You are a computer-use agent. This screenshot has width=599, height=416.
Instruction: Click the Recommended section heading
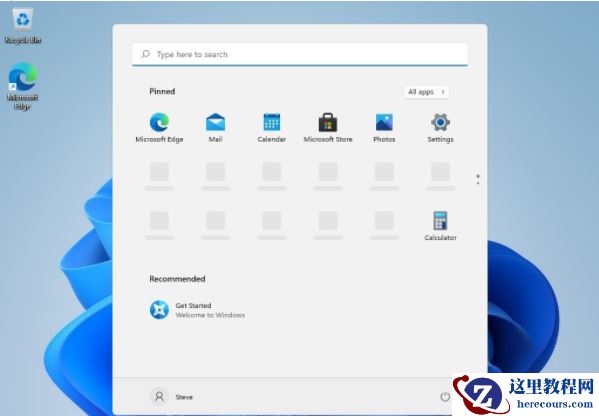(177, 279)
